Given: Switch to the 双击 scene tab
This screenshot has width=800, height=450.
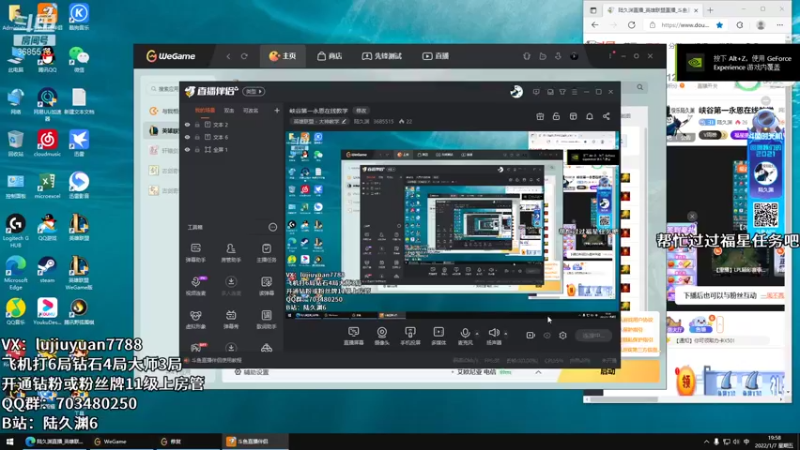Looking at the screenshot, I should point(229,110).
